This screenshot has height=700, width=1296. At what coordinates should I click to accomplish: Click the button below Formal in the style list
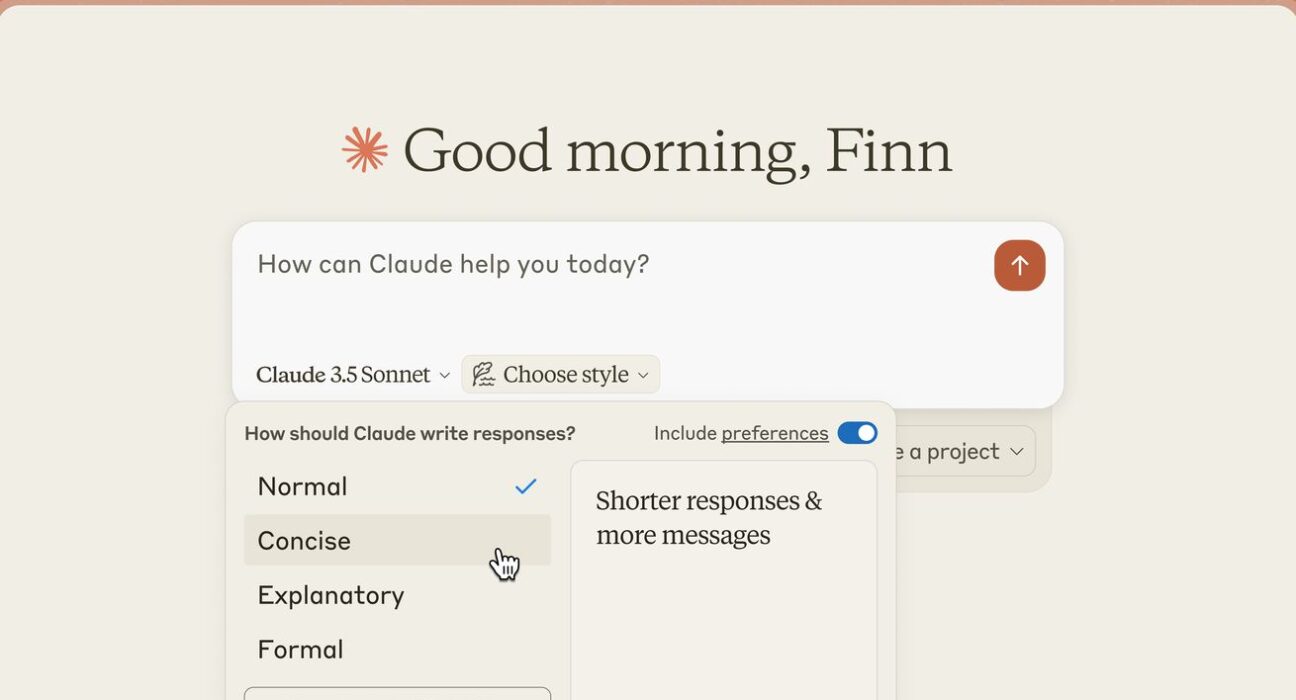[x=397, y=693]
